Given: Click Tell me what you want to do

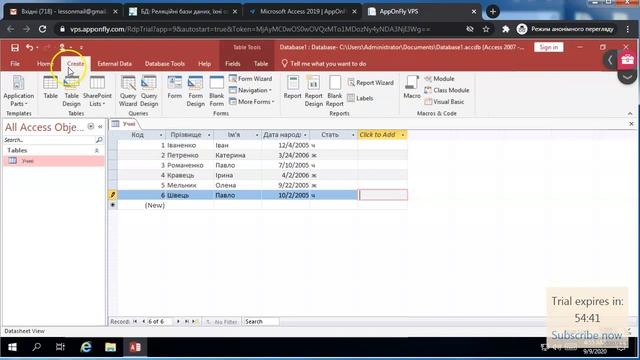Looking at the screenshot, I should click(324, 64).
